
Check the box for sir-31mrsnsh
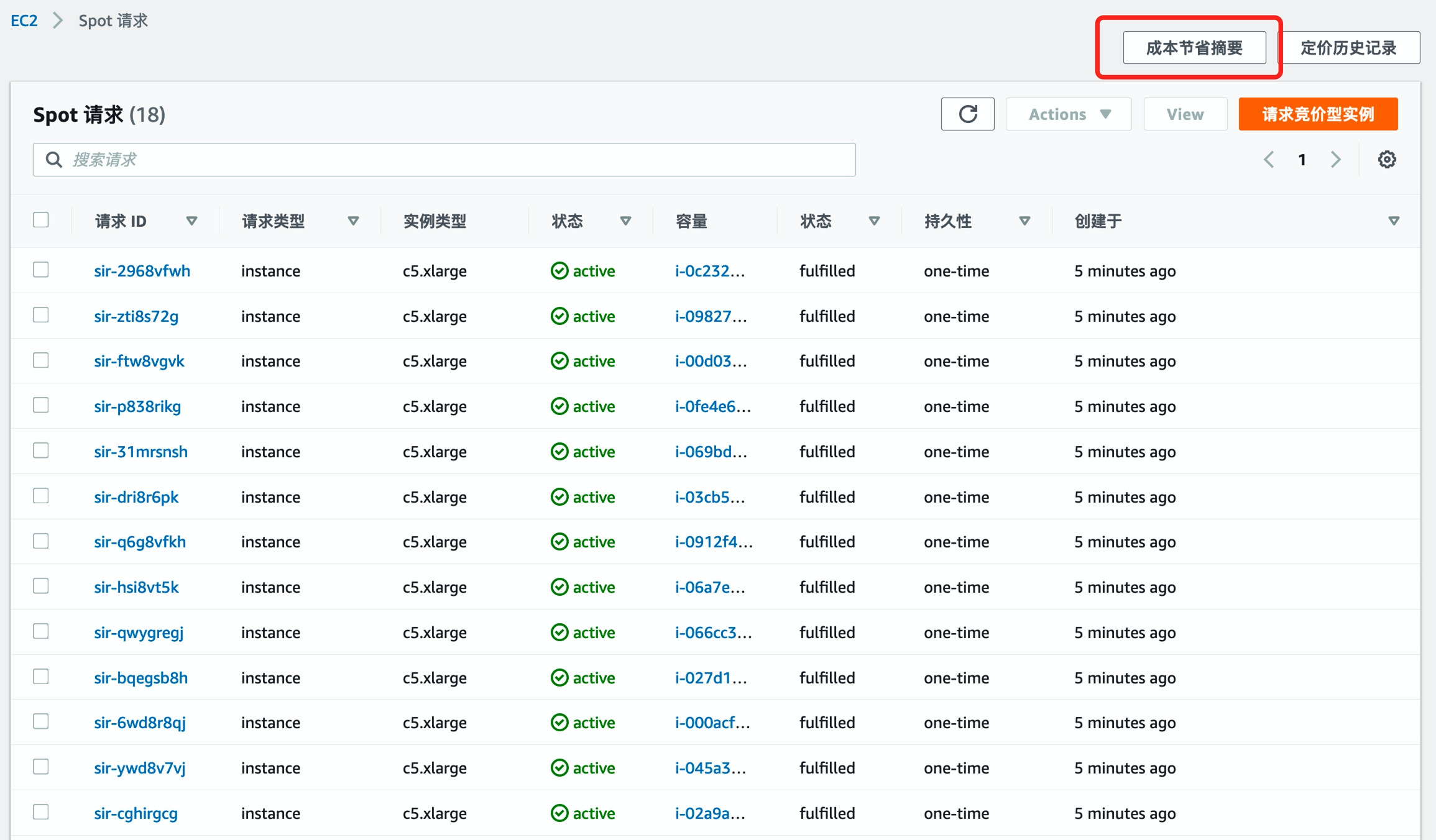tap(41, 450)
